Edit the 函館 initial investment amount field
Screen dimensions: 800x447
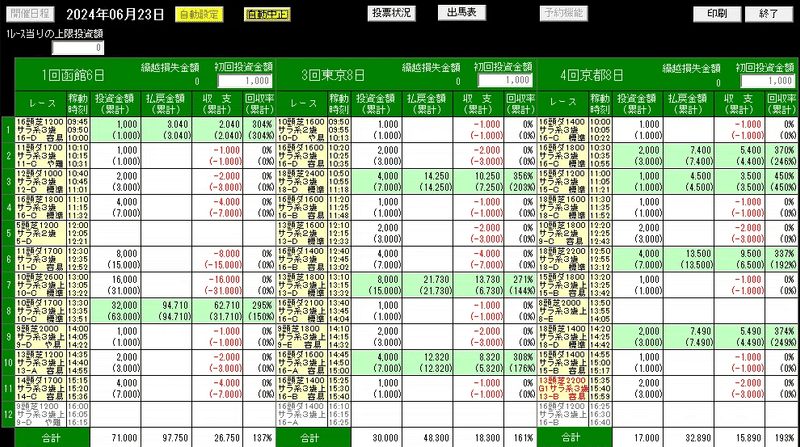pos(245,81)
